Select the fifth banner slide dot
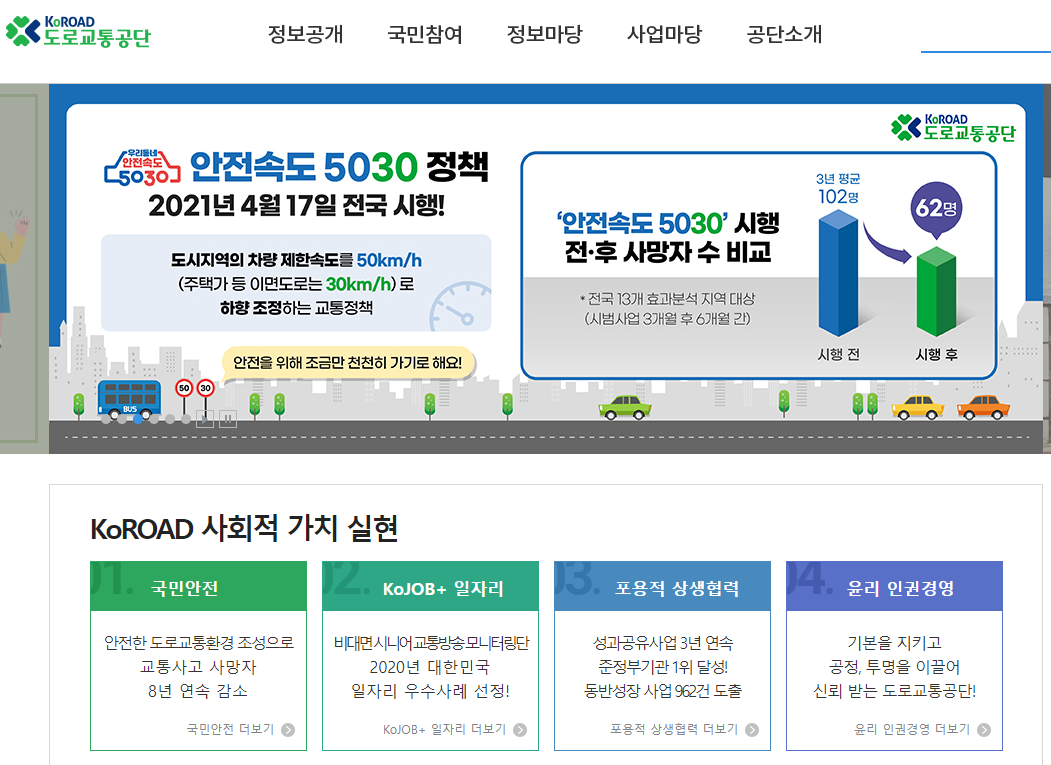Image resolution: width=1051 pixels, height=765 pixels. (x=170, y=419)
